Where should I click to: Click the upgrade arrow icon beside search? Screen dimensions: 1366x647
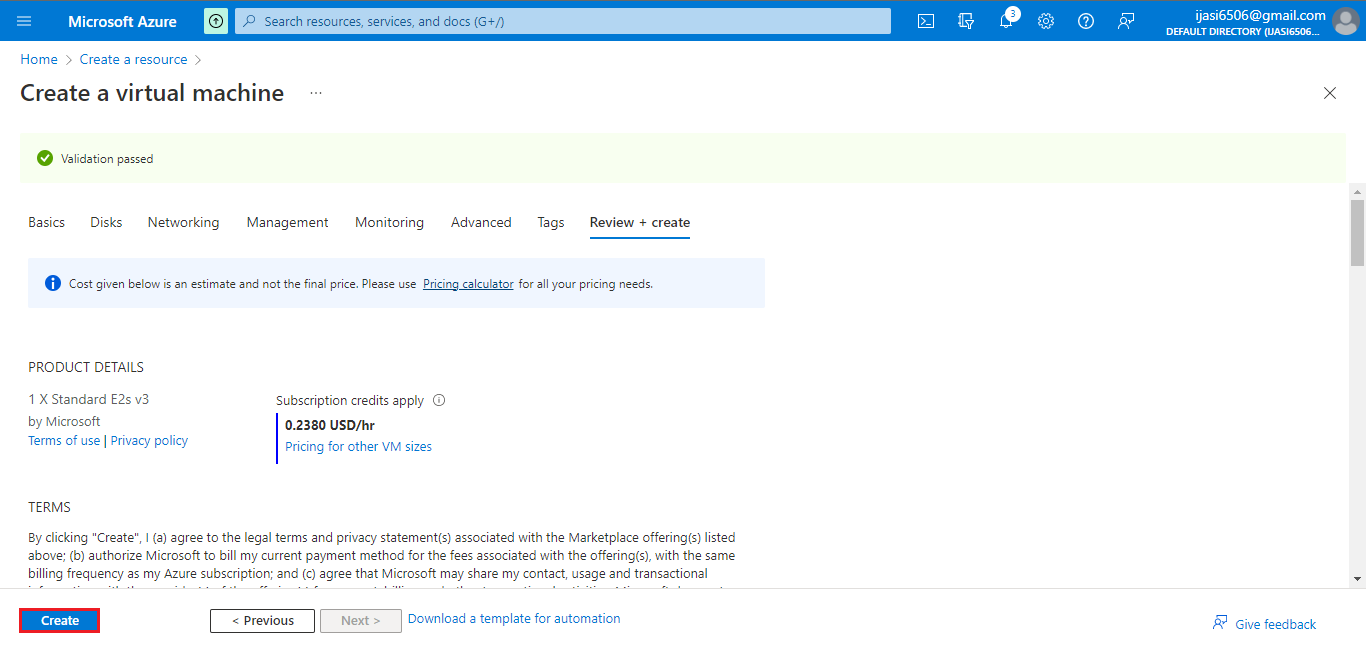(x=215, y=21)
